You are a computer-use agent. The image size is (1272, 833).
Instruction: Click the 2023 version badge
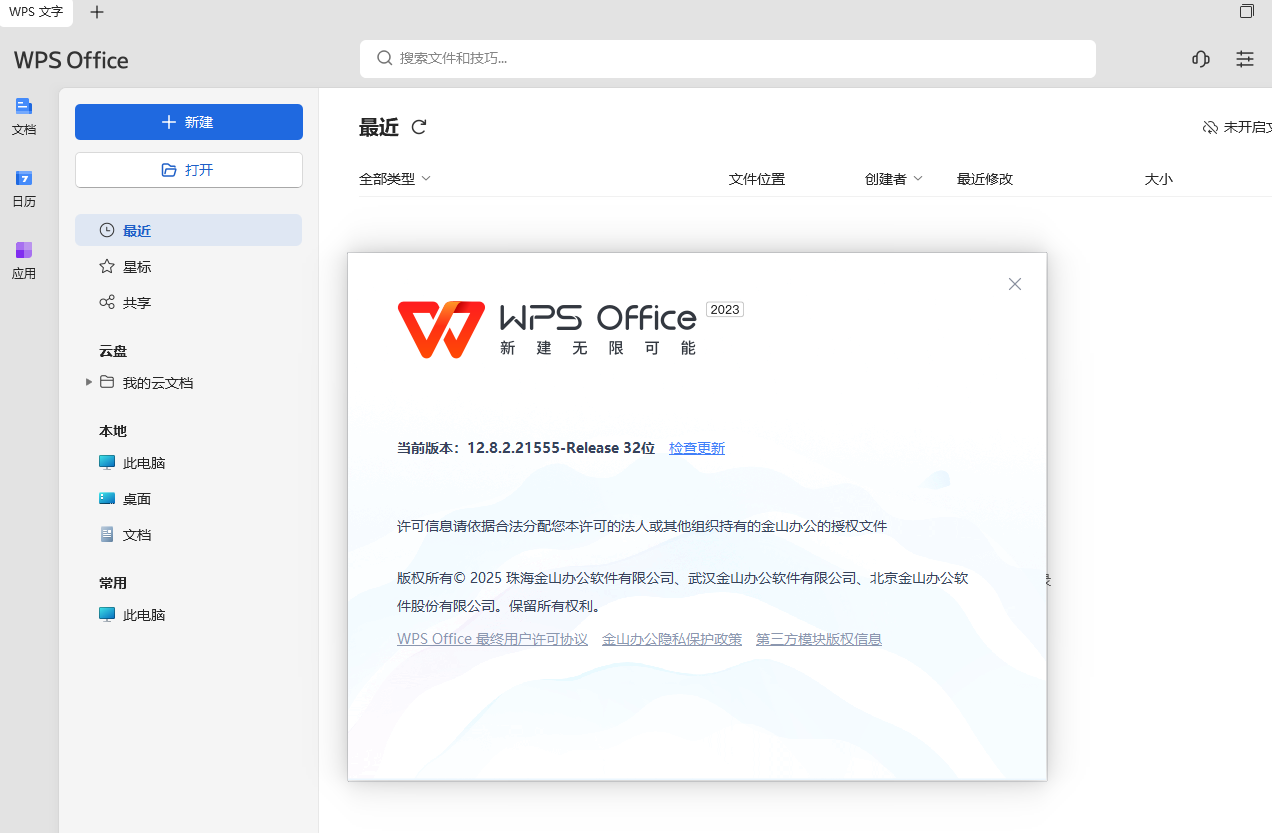click(x=725, y=309)
